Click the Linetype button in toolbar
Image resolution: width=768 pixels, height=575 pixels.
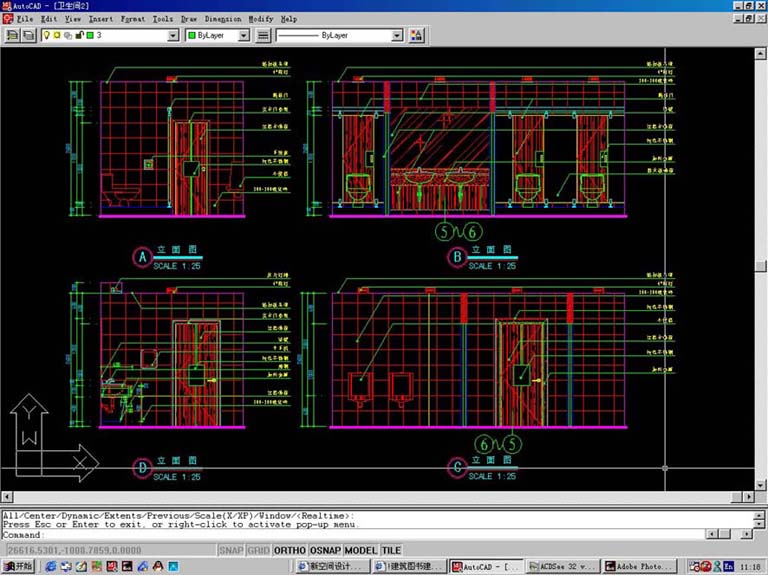pyautogui.click(x=264, y=35)
